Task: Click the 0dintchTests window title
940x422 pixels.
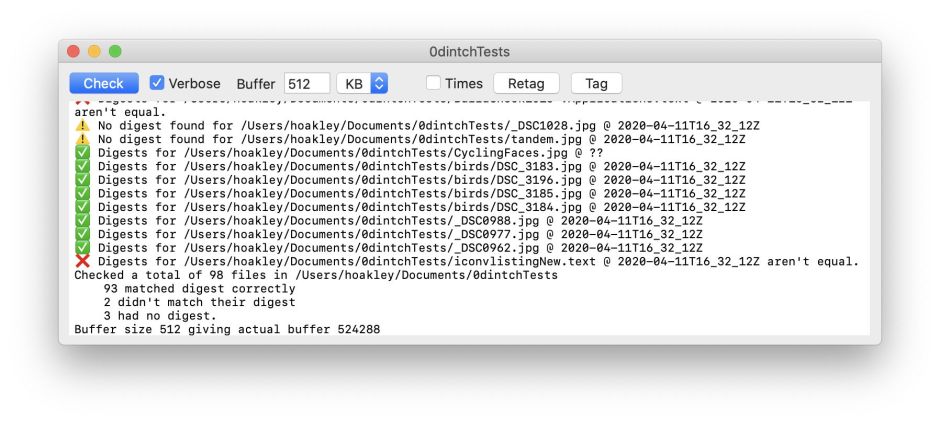Action: click(469, 51)
